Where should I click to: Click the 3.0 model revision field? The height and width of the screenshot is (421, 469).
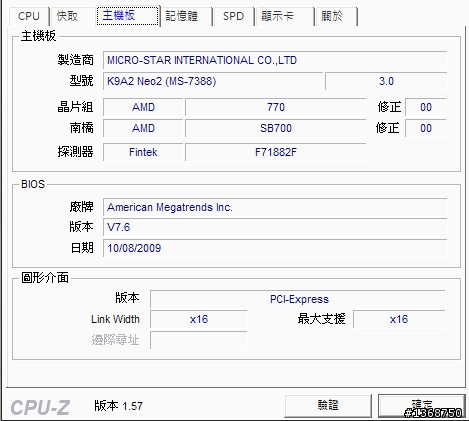click(386, 81)
